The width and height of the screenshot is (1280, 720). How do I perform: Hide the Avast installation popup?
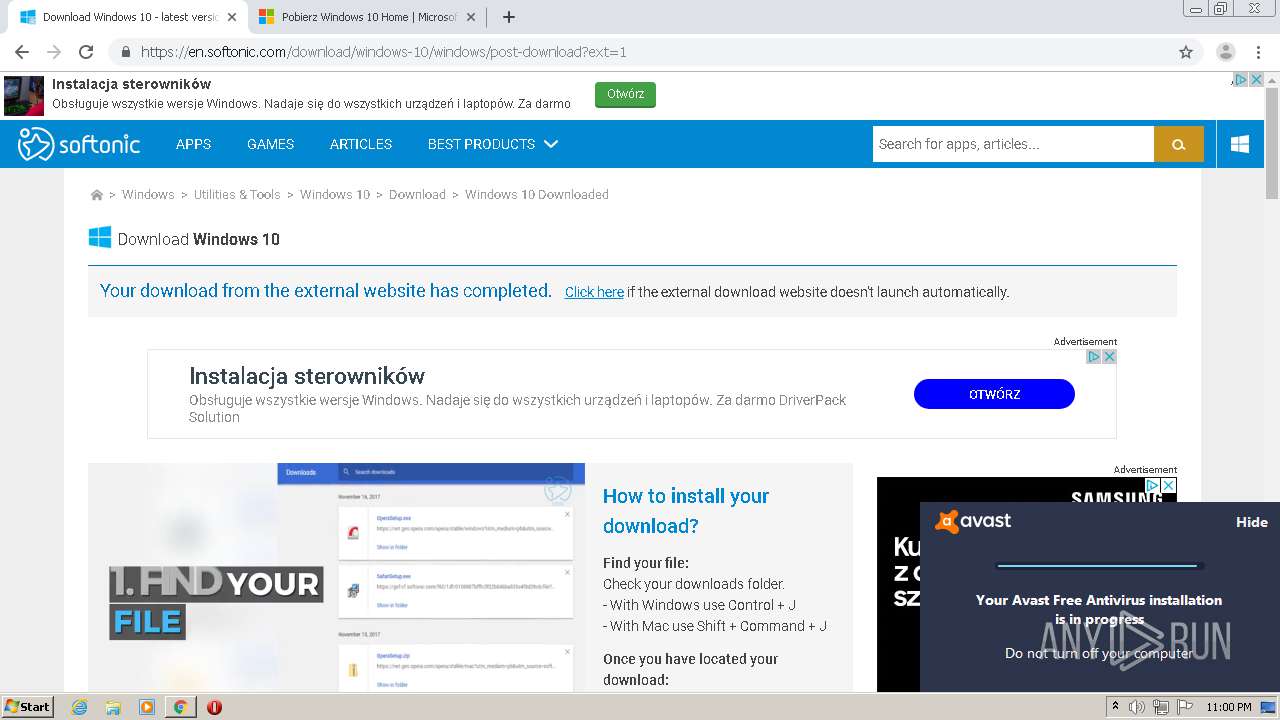1251,522
